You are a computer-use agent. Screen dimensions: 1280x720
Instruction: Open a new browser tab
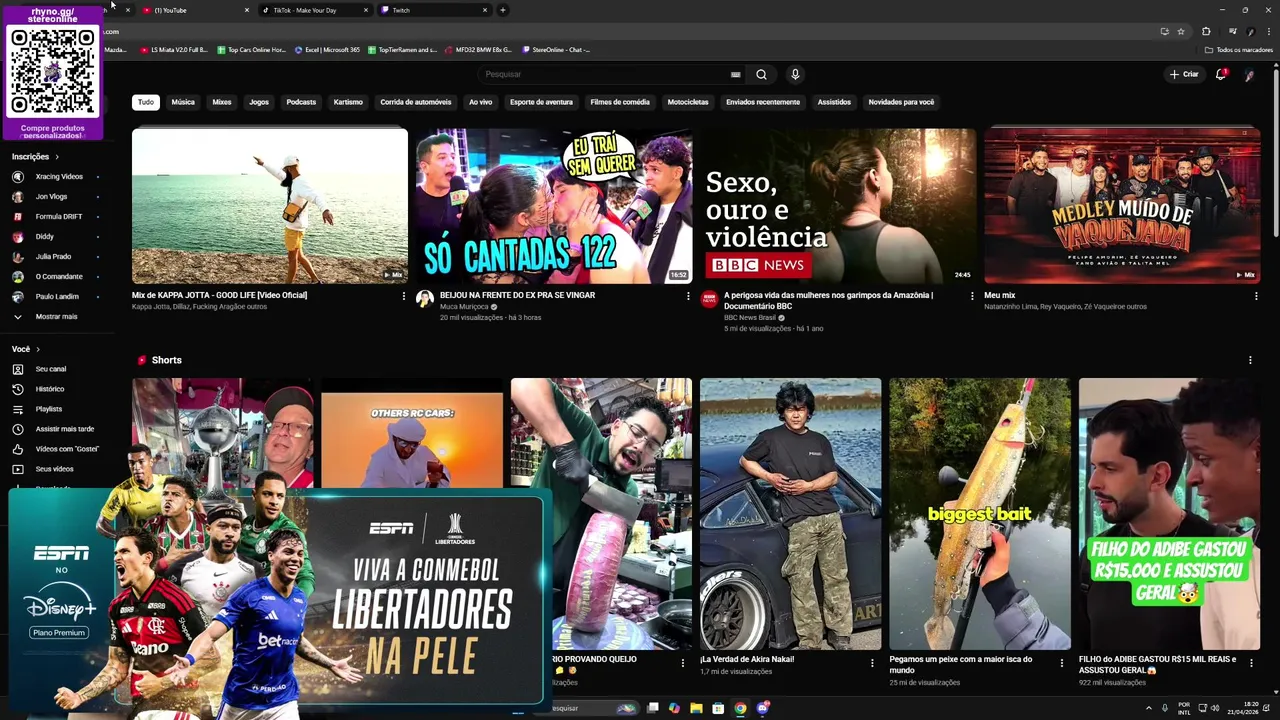pyautogui.click(x=503, y=10)
